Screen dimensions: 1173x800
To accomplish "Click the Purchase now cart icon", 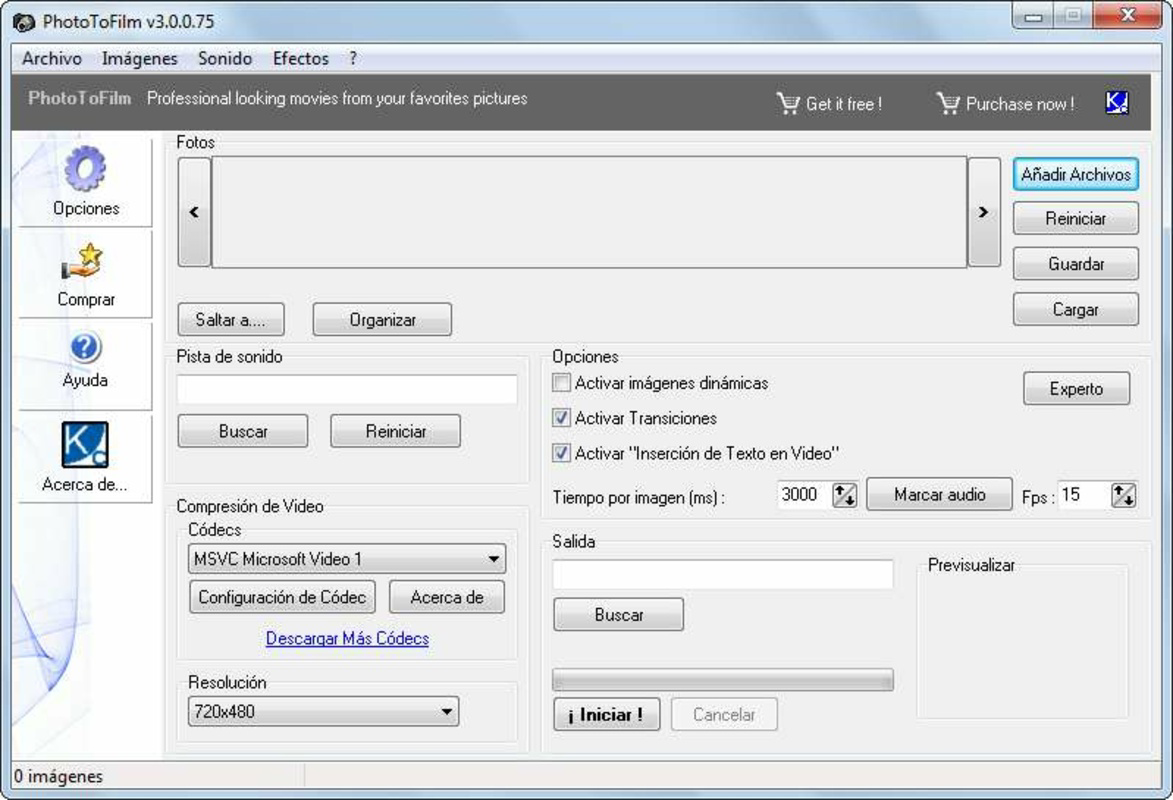I will (x=948, y=103).
